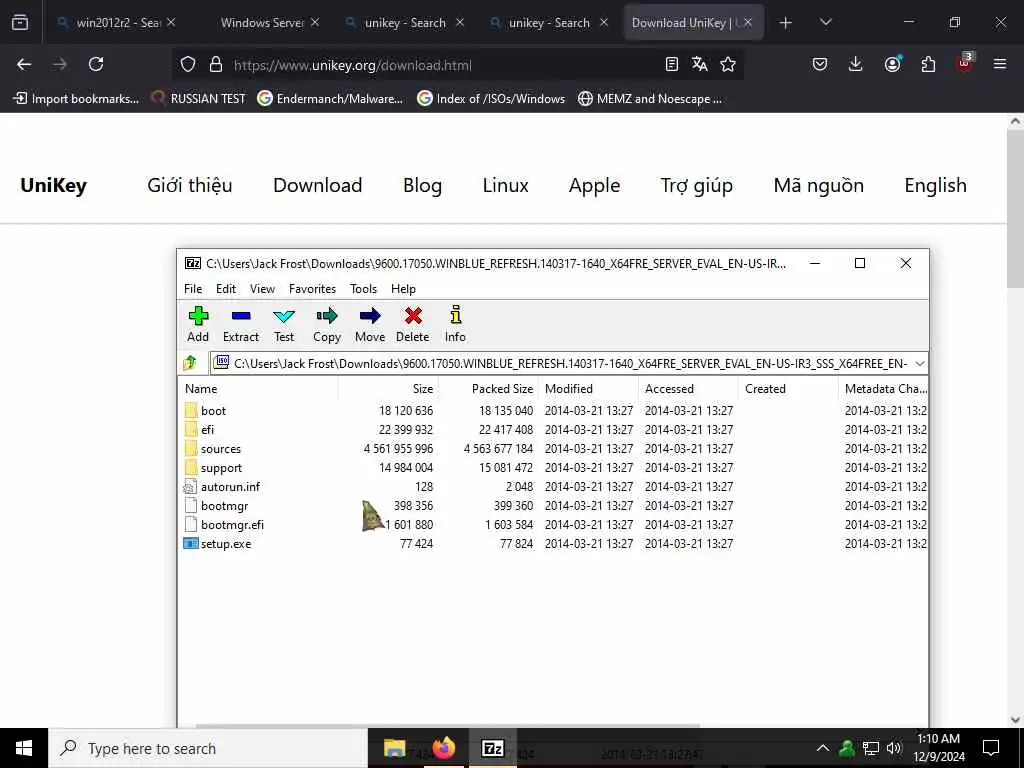
Task: Open File Explorer from the taskbar
Action: pos(394,748)
